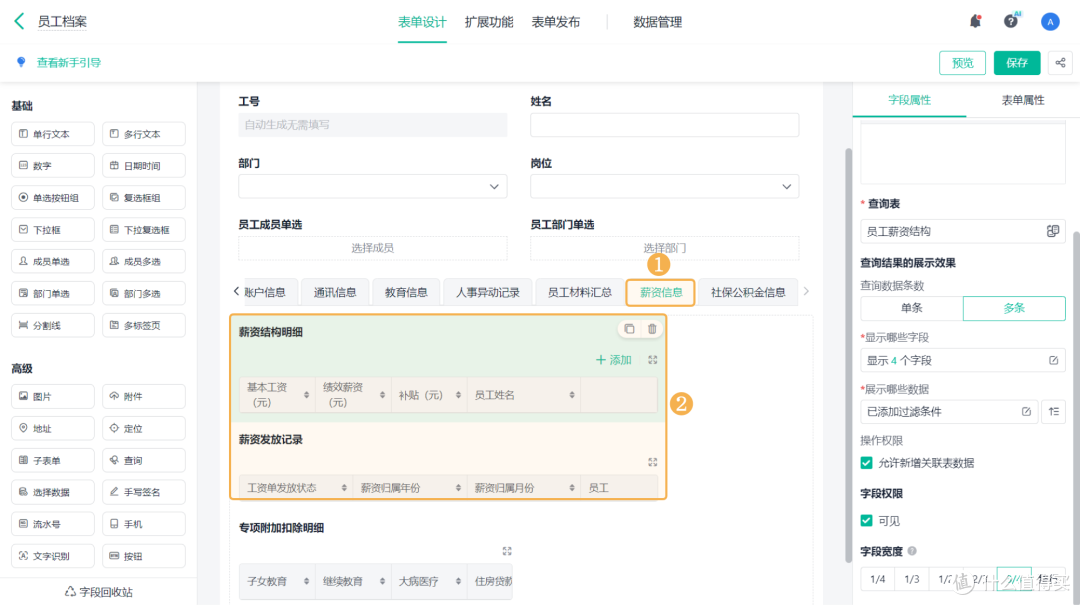The image size is (1080, 605).
Task: Add a 手写签名 field
Action: [144, 492]
